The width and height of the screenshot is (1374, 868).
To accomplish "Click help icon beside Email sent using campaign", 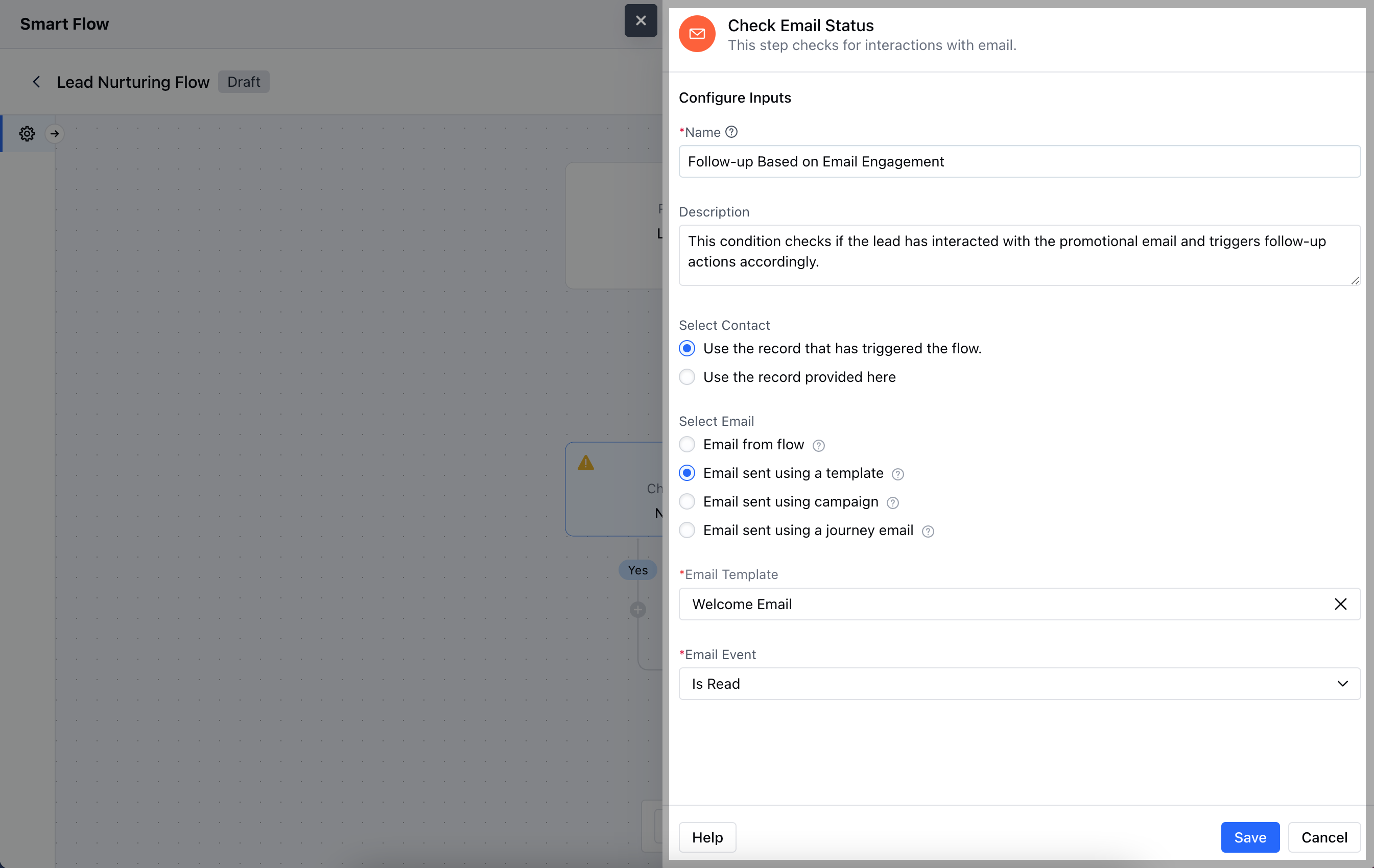I will coord(892,502).
